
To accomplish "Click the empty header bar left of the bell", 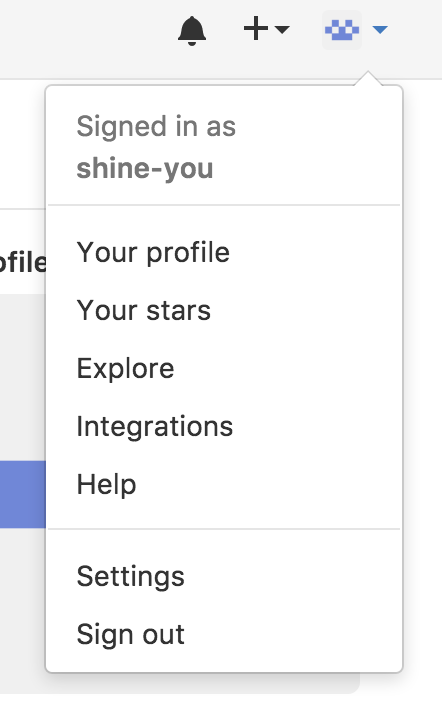I will [86, 39].
